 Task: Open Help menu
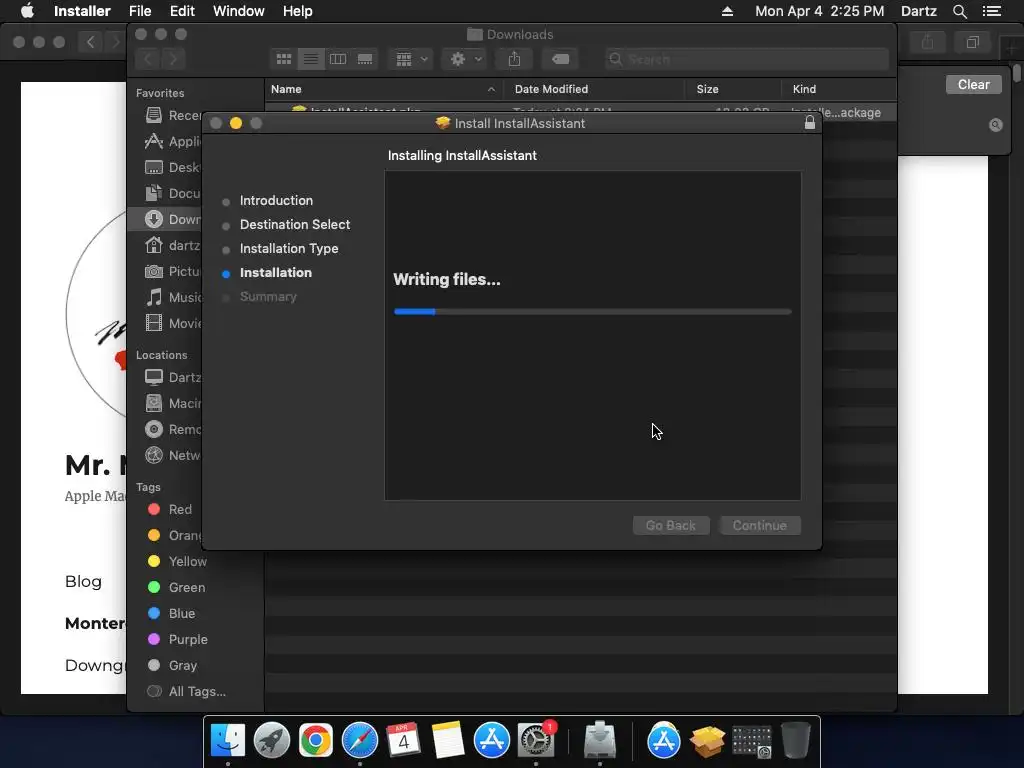coord(298,11)
